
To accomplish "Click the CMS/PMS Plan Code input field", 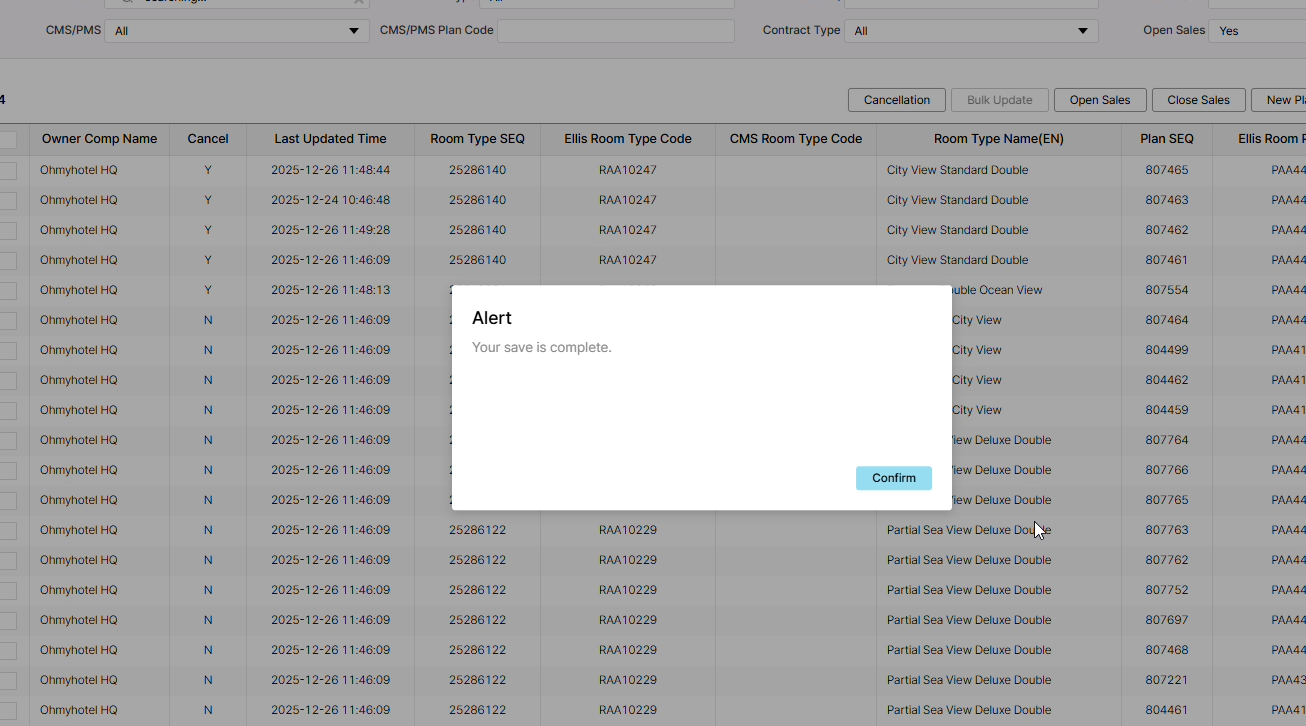I will click(x=615, y=31).
